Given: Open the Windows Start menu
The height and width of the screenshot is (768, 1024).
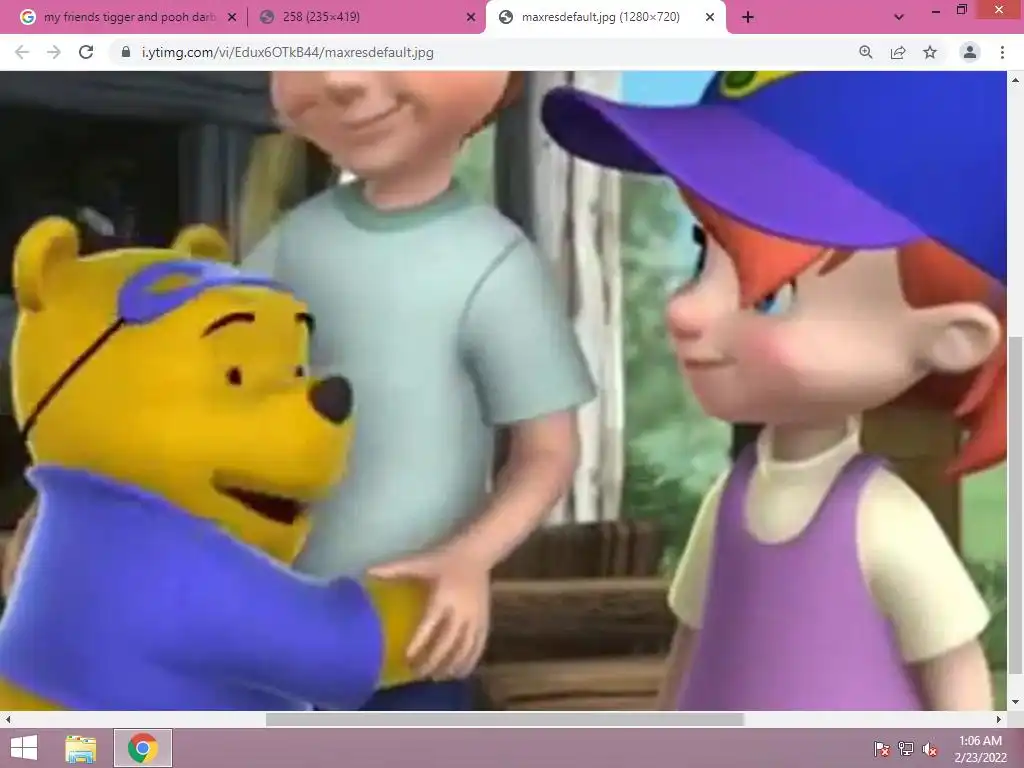Looking at the screenshot, I should tap(24, 748).
